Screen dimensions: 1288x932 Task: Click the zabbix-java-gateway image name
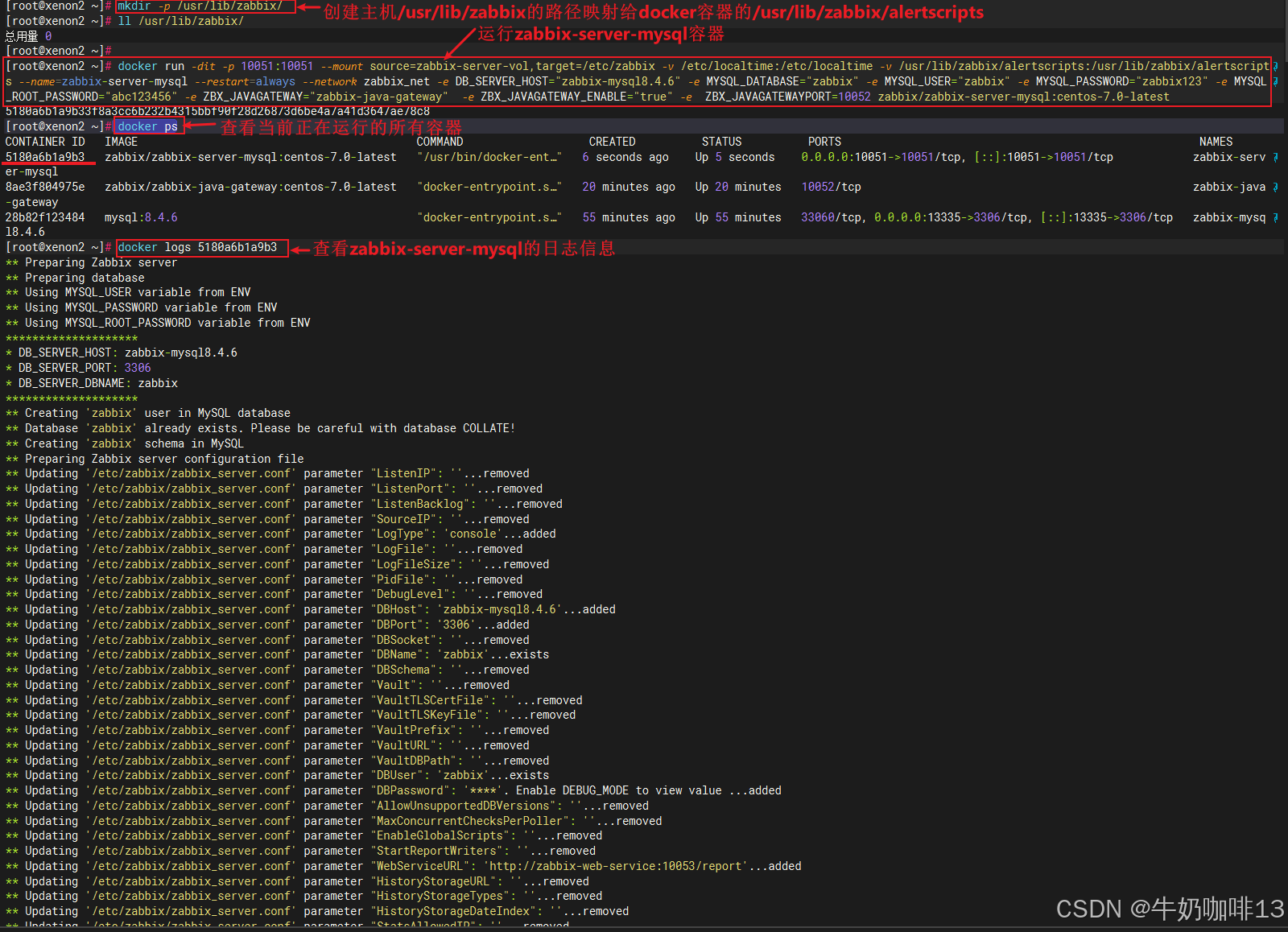(250, 187)
